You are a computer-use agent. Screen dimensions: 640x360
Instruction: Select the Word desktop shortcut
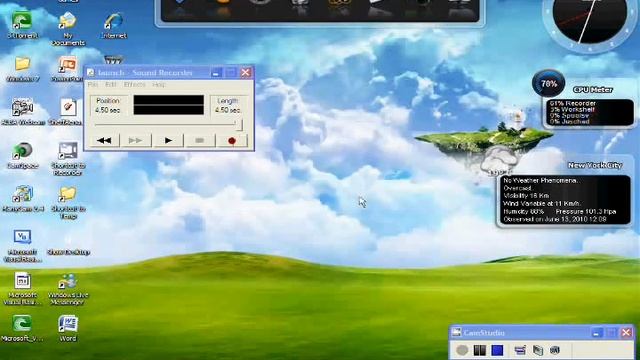tap(68, 328)
